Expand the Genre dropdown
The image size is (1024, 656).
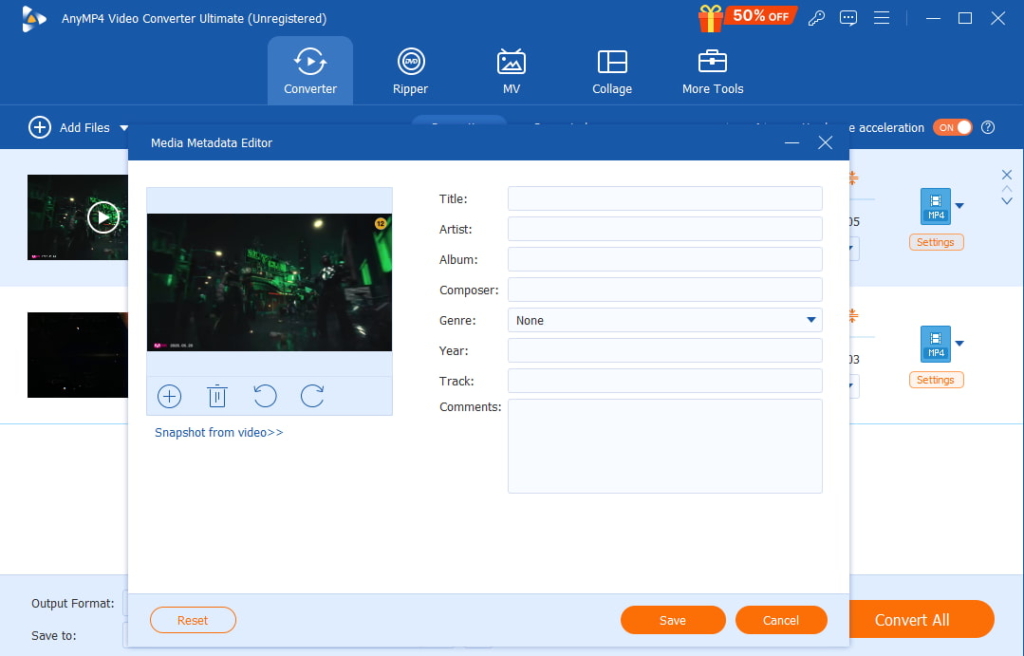click(x=811, y=320)
